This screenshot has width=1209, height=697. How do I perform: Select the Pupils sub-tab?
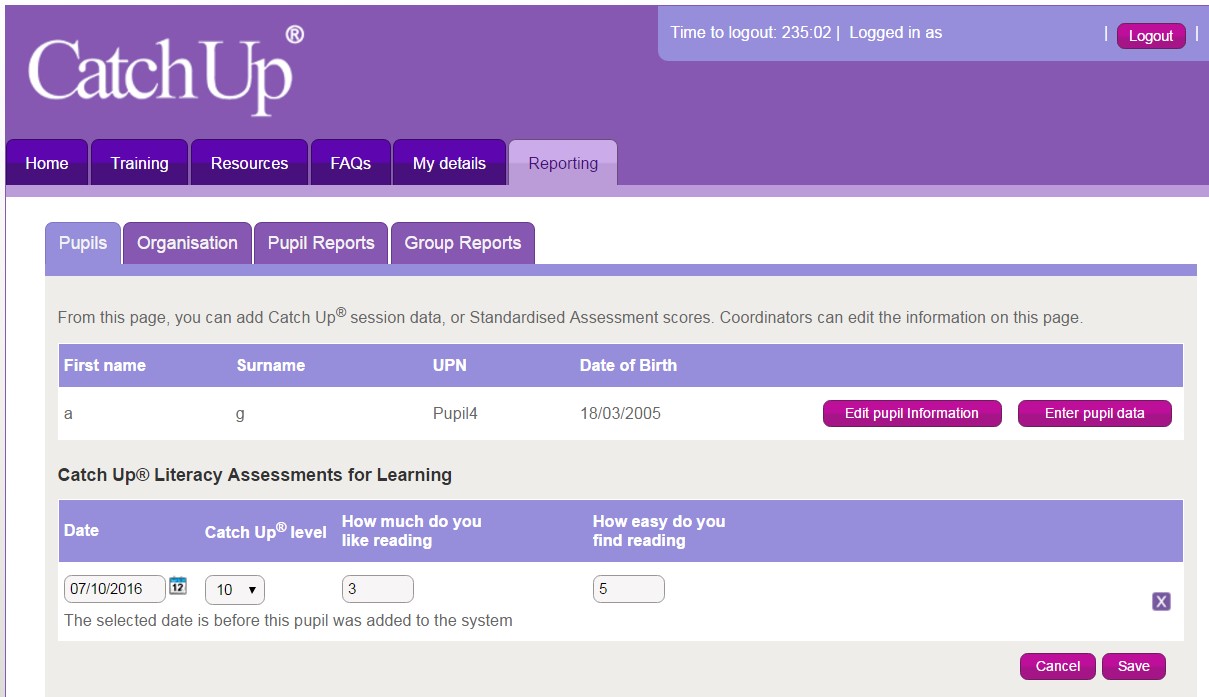[83, 243]
